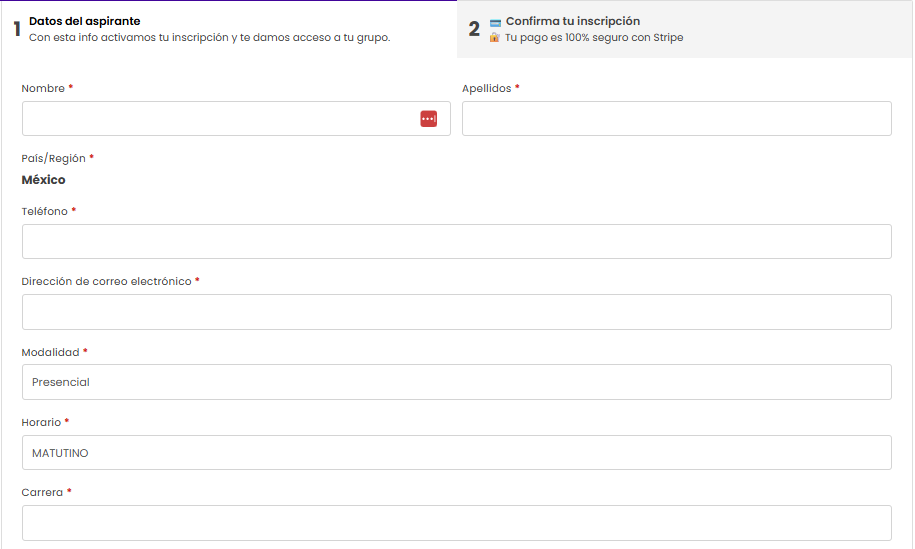Click the Apellidos field label
The width and height of the screenshot is (915, 549).
[x=487, y=89]
